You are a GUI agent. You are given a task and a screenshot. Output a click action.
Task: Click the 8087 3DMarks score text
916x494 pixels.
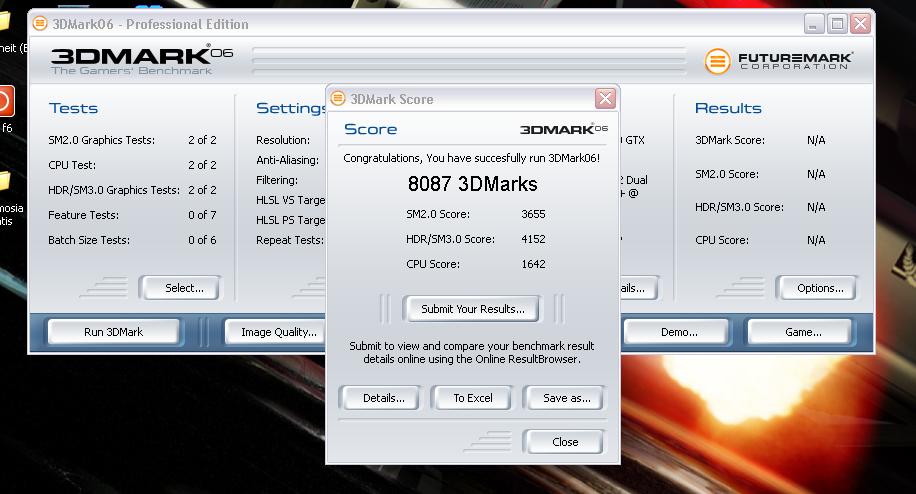472,184
